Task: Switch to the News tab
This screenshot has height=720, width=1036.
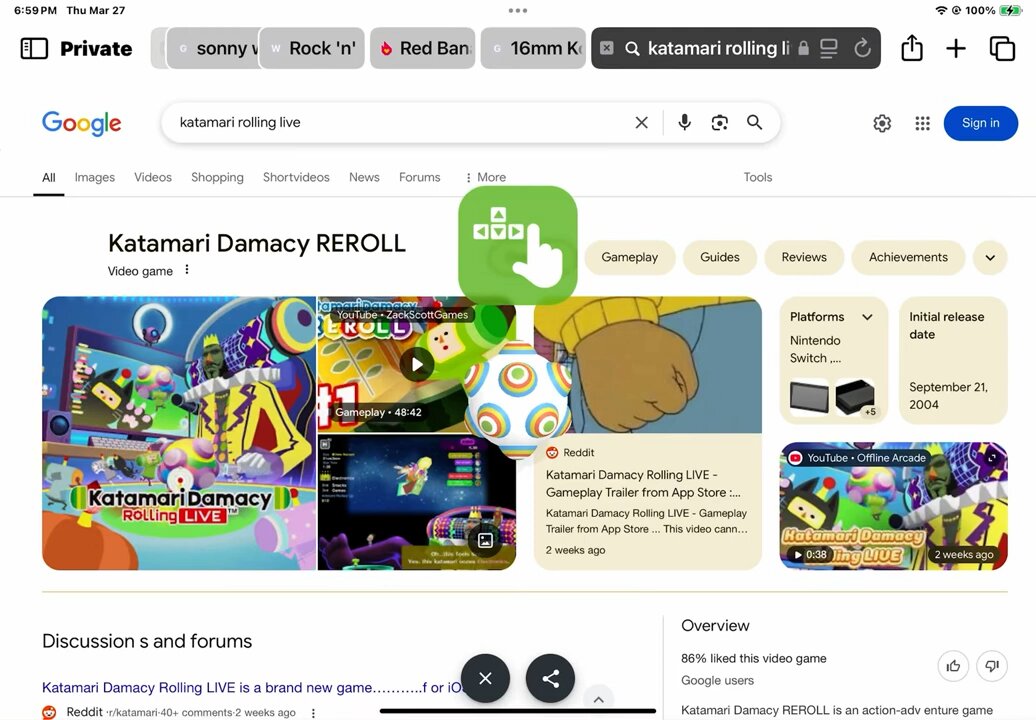Action: pos(364,177)
